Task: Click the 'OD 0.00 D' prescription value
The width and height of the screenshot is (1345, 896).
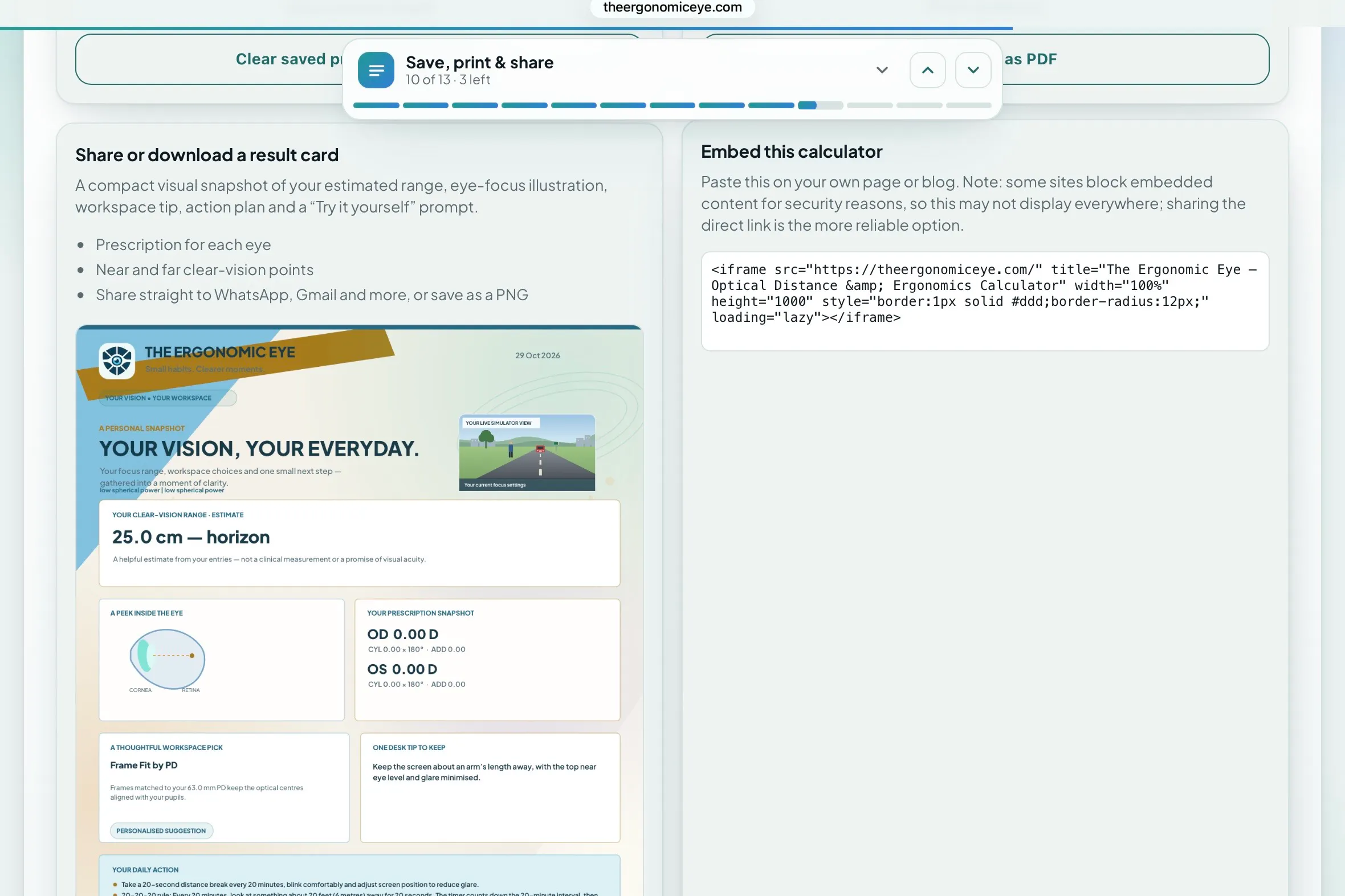Action: tap(402, 634)
